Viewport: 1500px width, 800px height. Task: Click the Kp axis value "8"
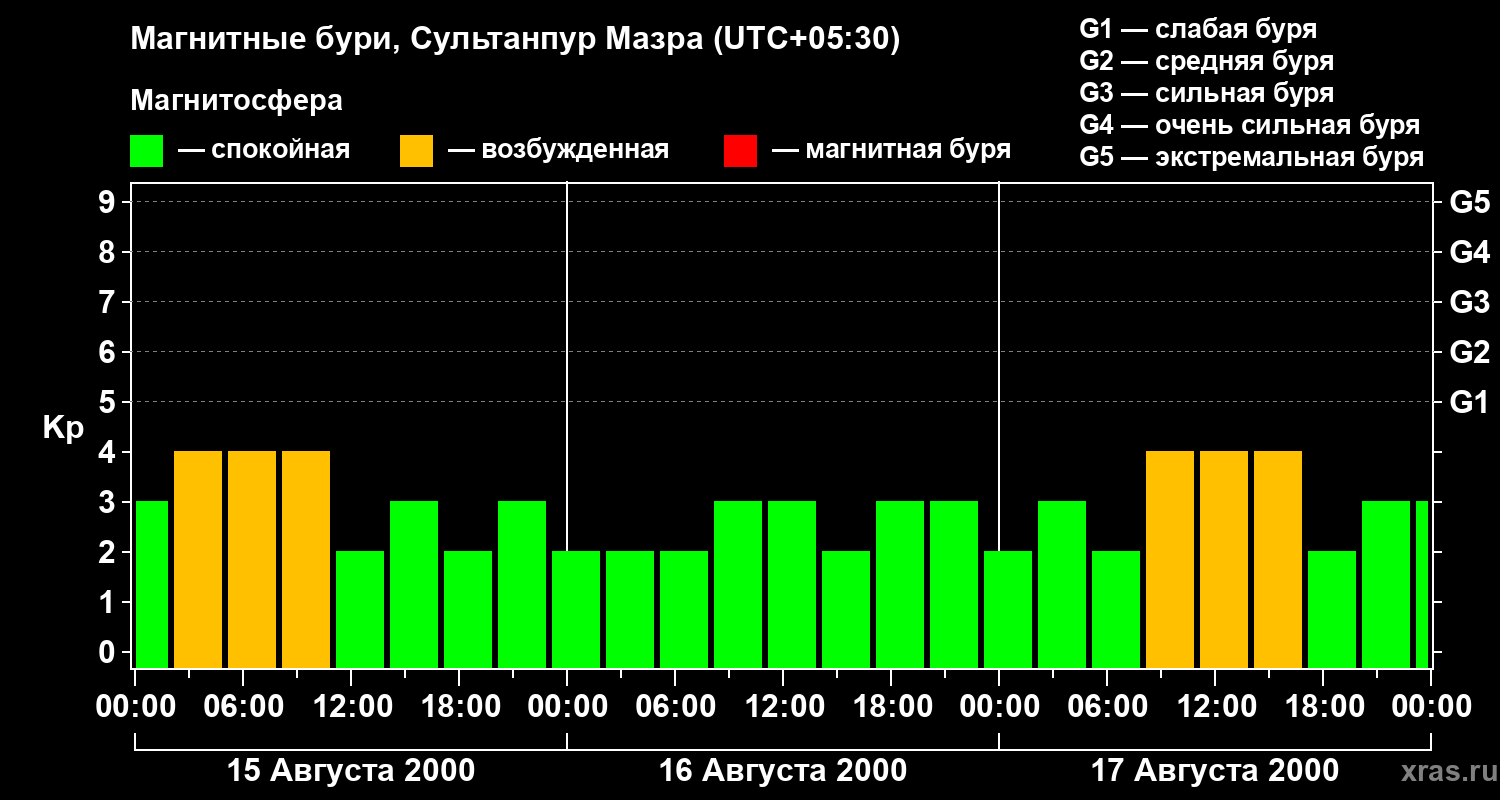pos(109,252)
